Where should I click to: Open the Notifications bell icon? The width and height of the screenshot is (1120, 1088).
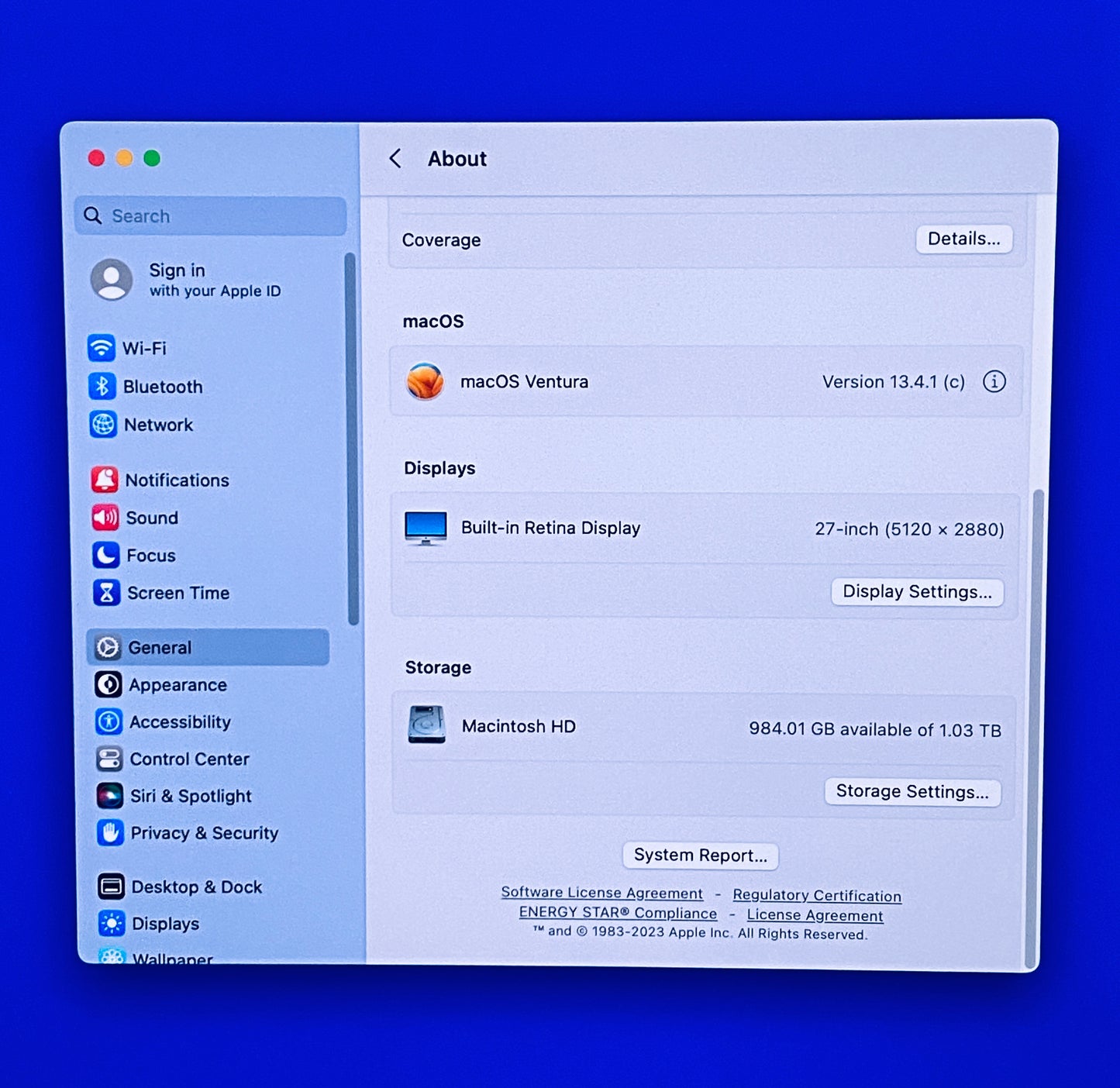coord(105,480)
